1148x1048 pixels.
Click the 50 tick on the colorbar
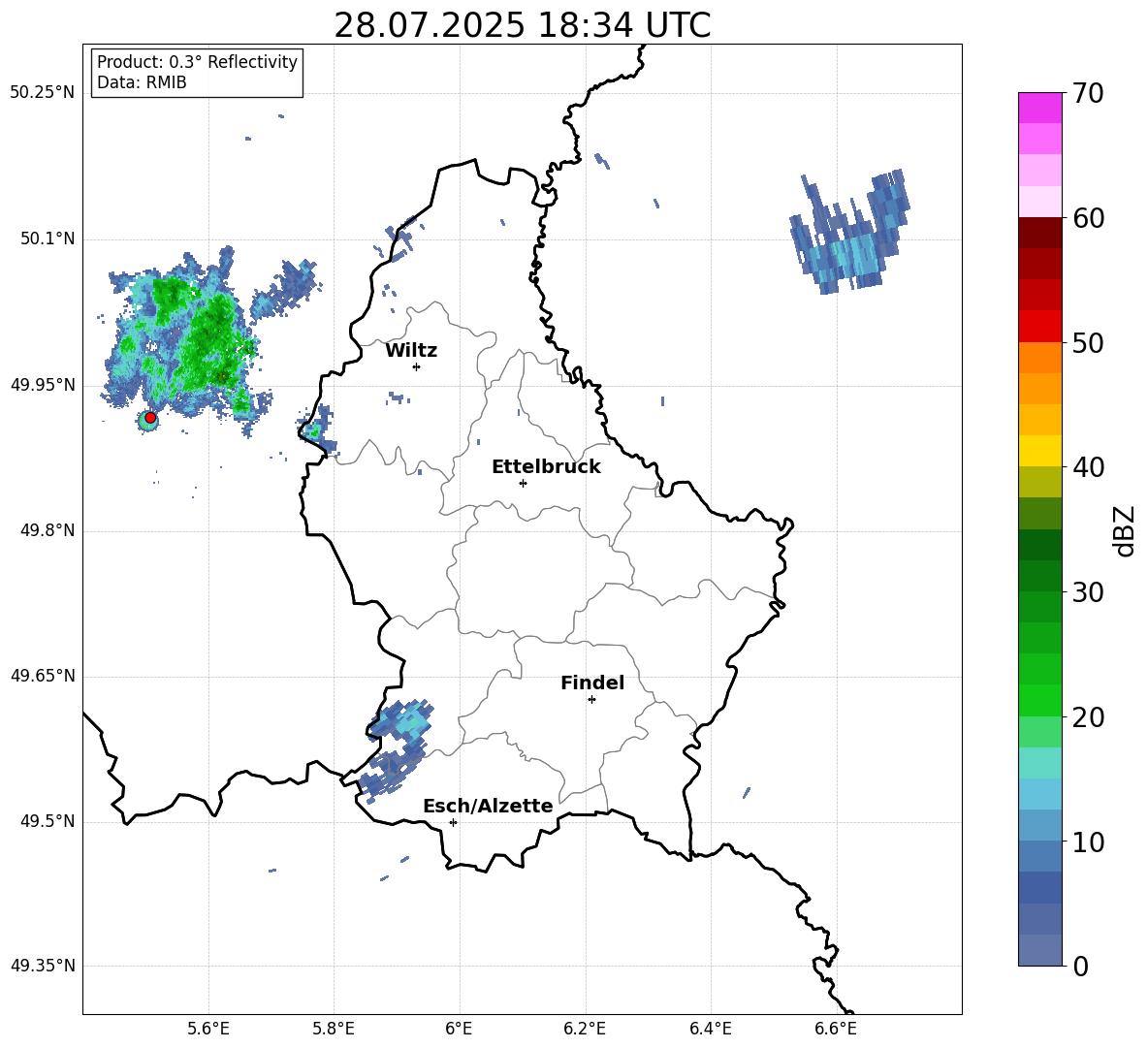1088,343
